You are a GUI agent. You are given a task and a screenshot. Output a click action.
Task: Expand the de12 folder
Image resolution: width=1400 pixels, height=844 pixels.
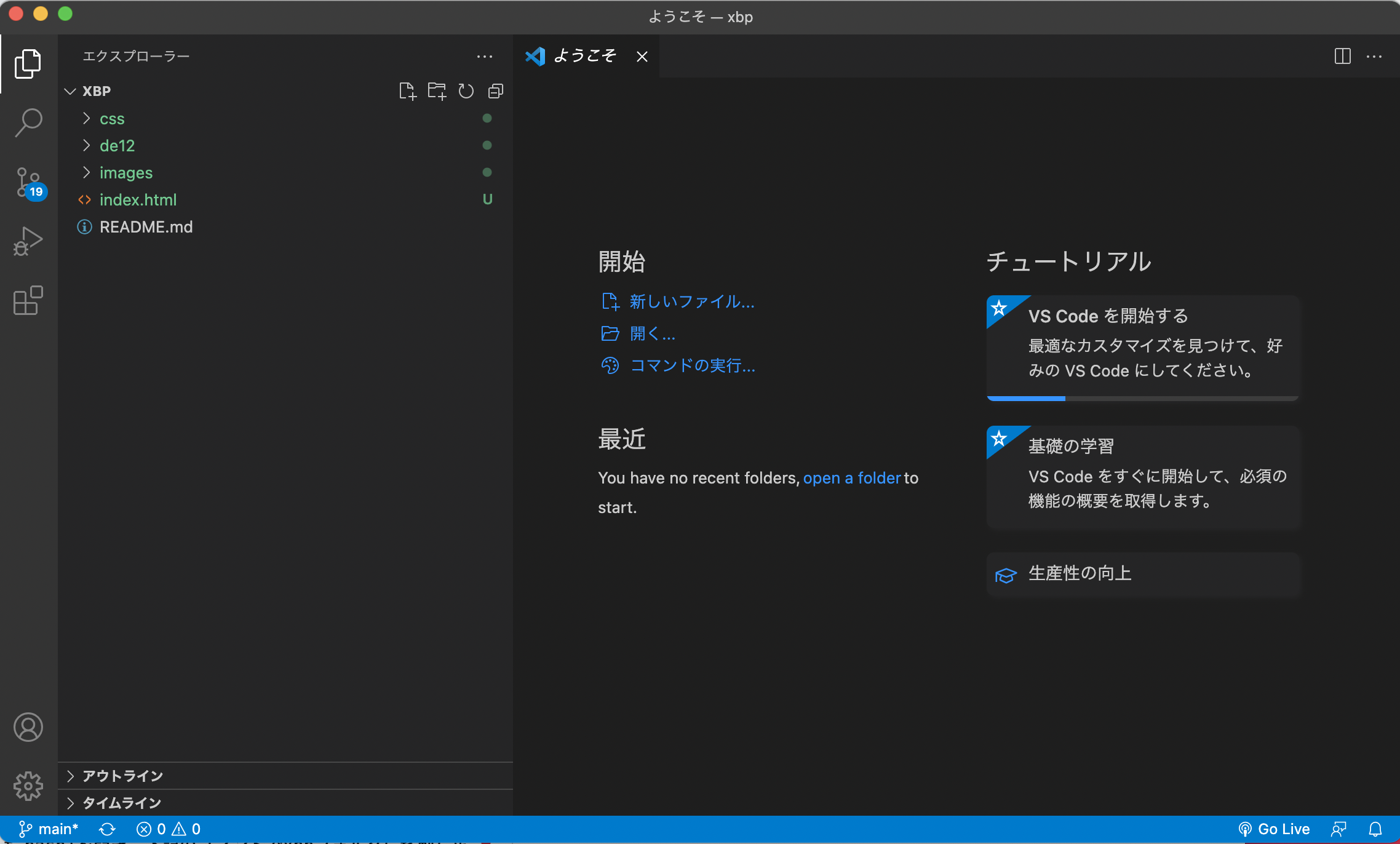pos(117,145)
